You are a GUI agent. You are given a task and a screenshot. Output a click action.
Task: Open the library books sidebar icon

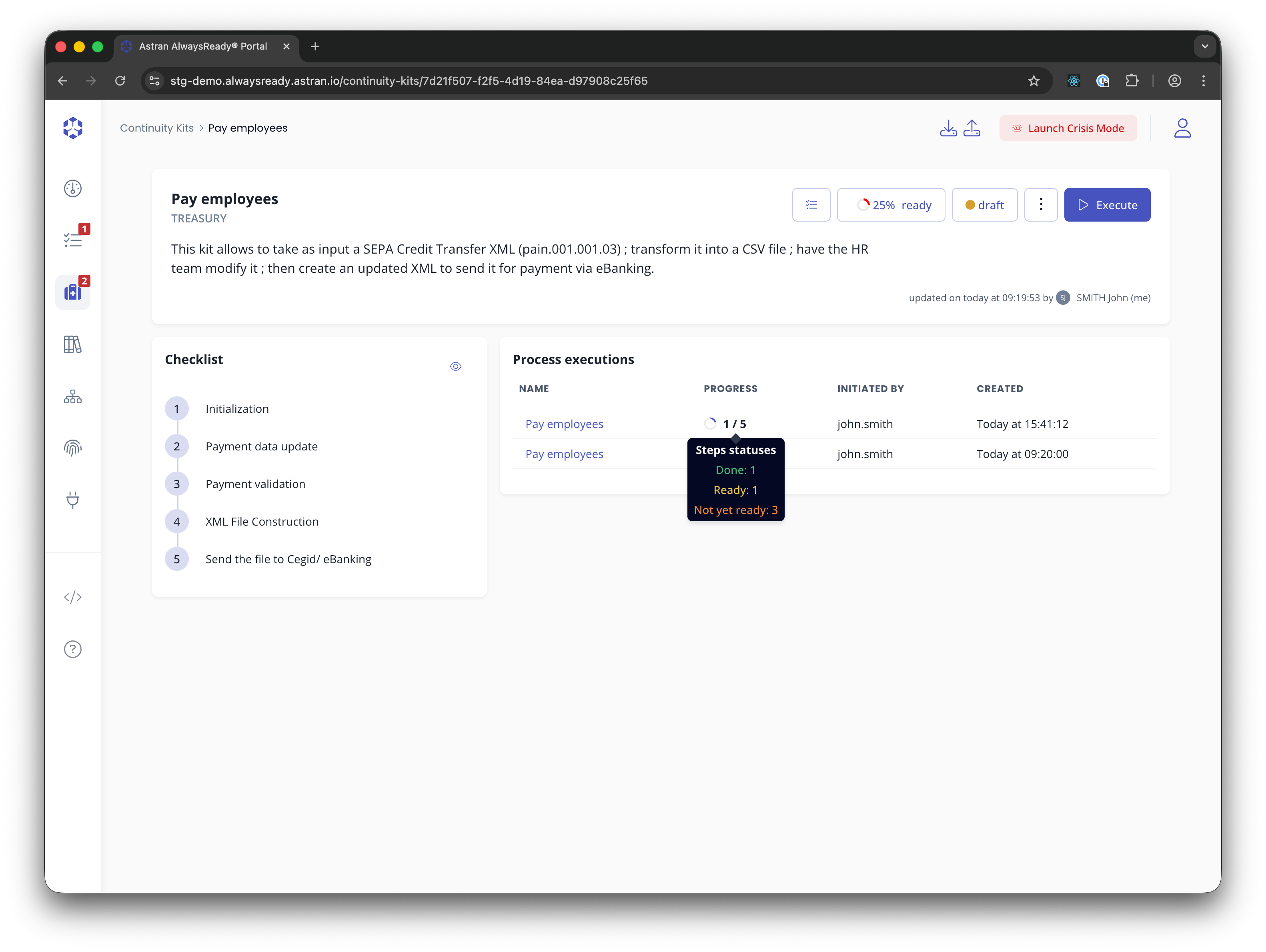click(x=73, y=344)
